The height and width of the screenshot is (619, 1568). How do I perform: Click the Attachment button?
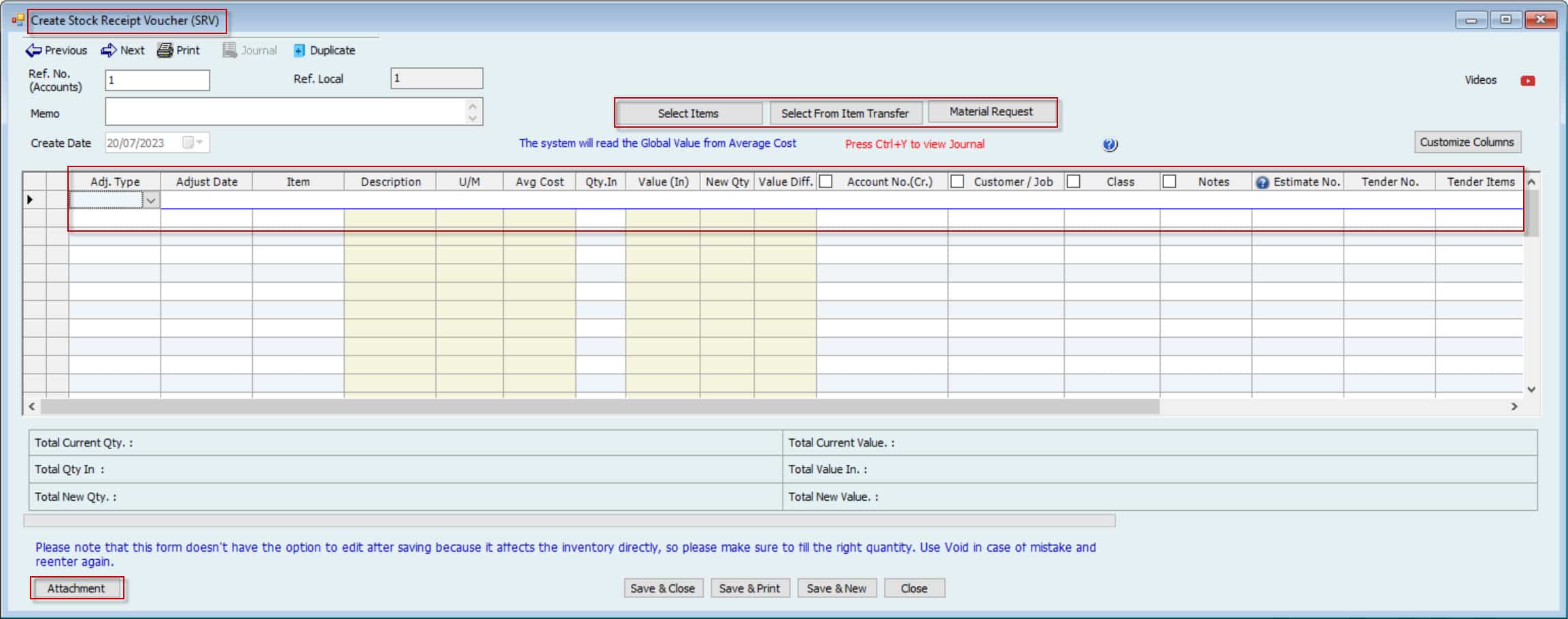point(76,588)
